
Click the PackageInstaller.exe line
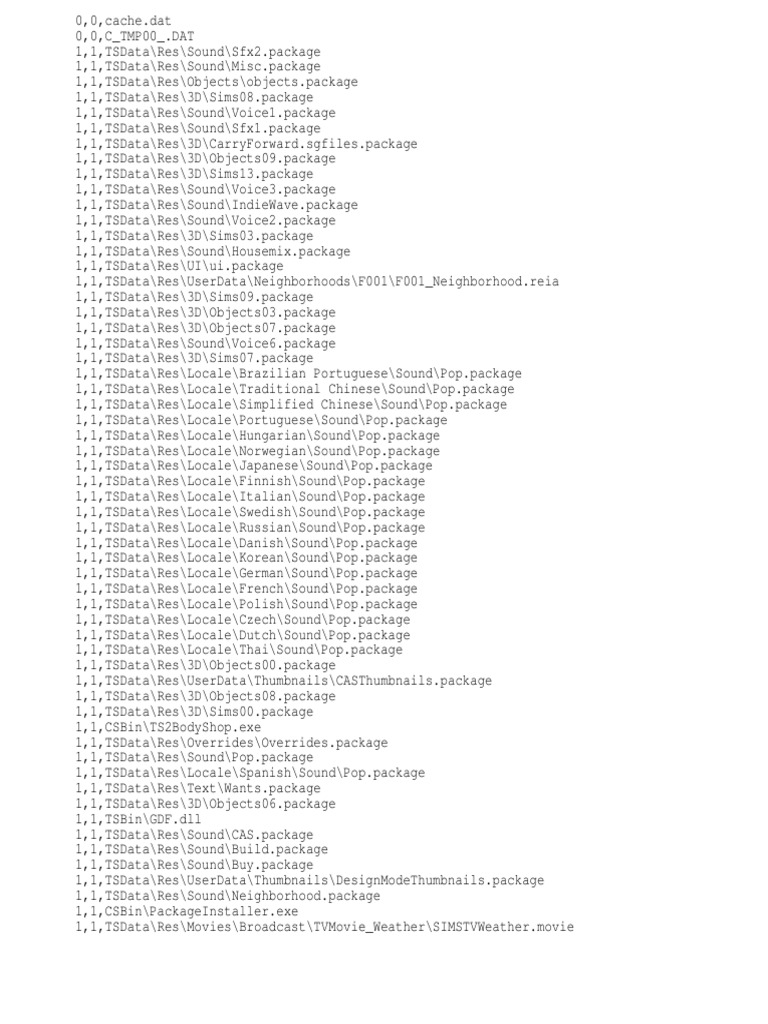[x=187, y=912]
